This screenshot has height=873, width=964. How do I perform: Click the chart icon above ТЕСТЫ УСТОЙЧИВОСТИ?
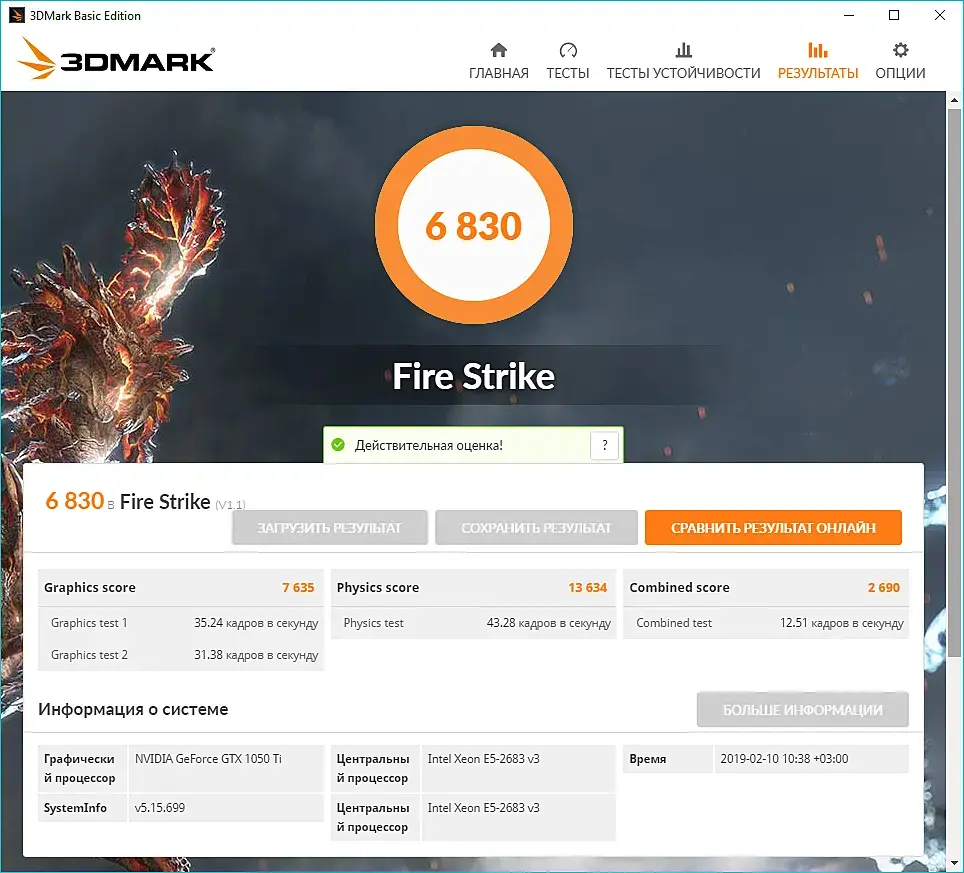pos(684,50)
